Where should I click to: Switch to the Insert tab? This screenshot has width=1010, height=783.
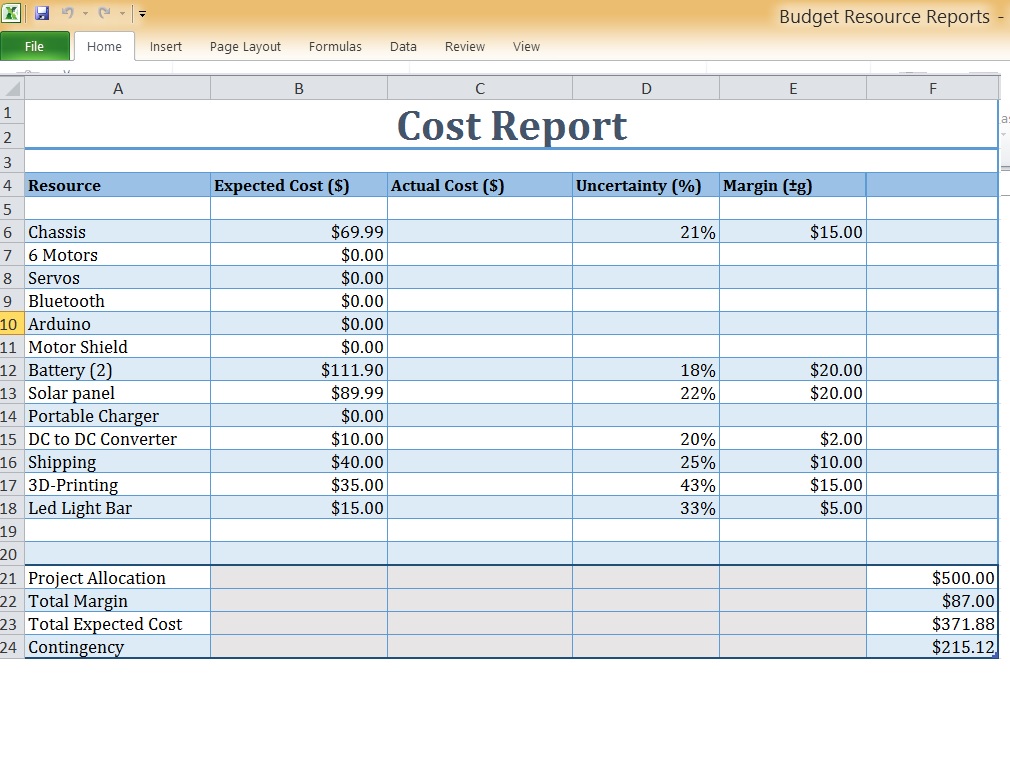pyautogui.click(x=166, y=46)
